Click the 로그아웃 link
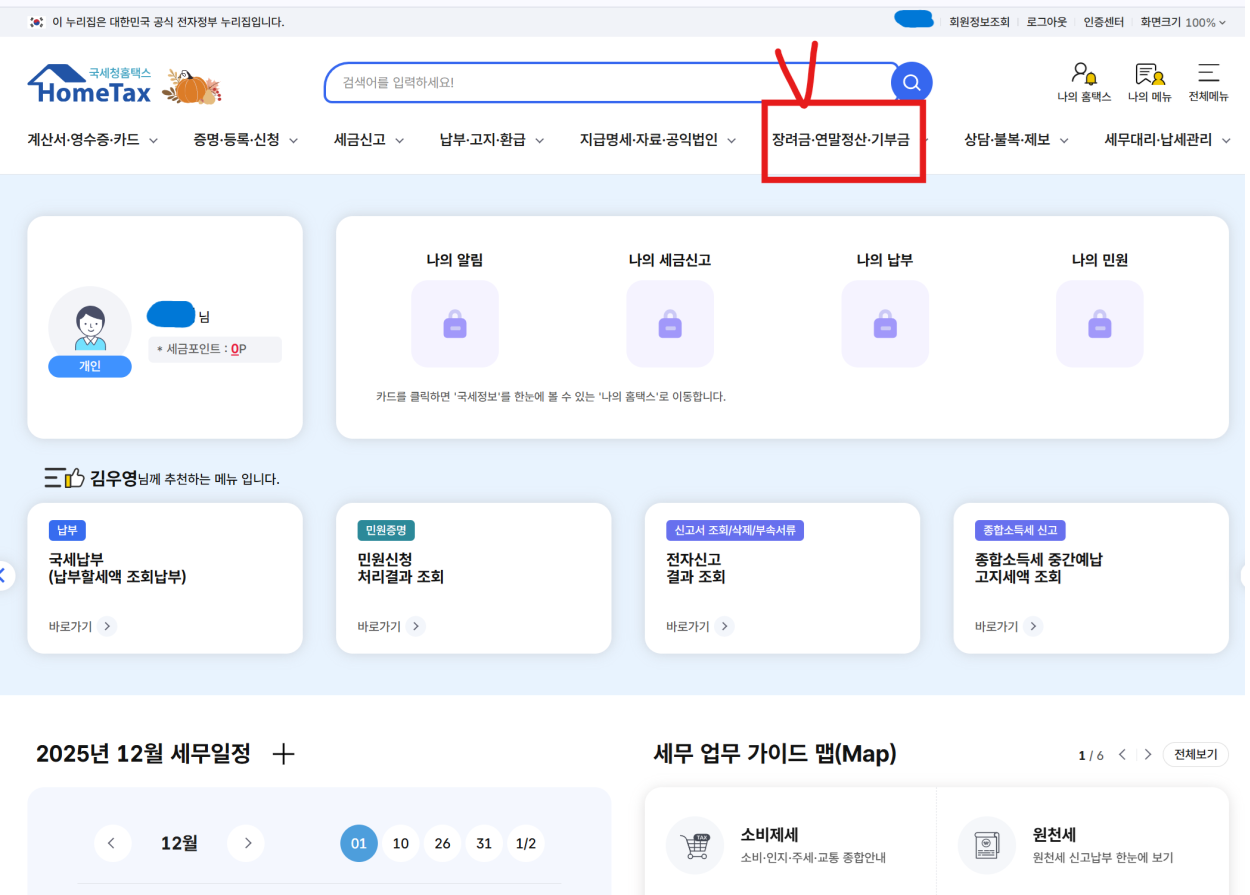 coord(1045,21)
